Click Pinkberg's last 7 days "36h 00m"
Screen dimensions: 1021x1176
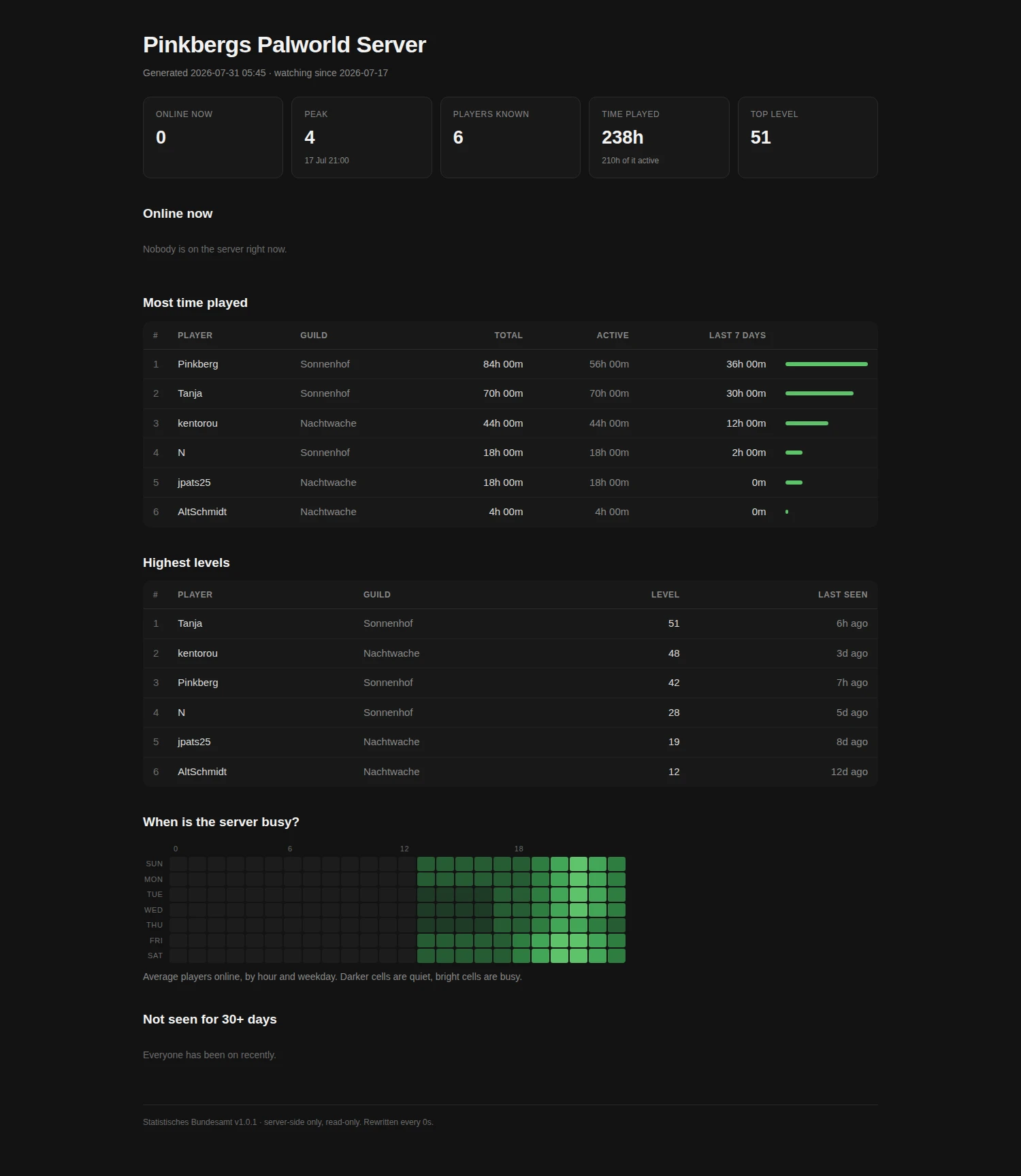point(746,364)
